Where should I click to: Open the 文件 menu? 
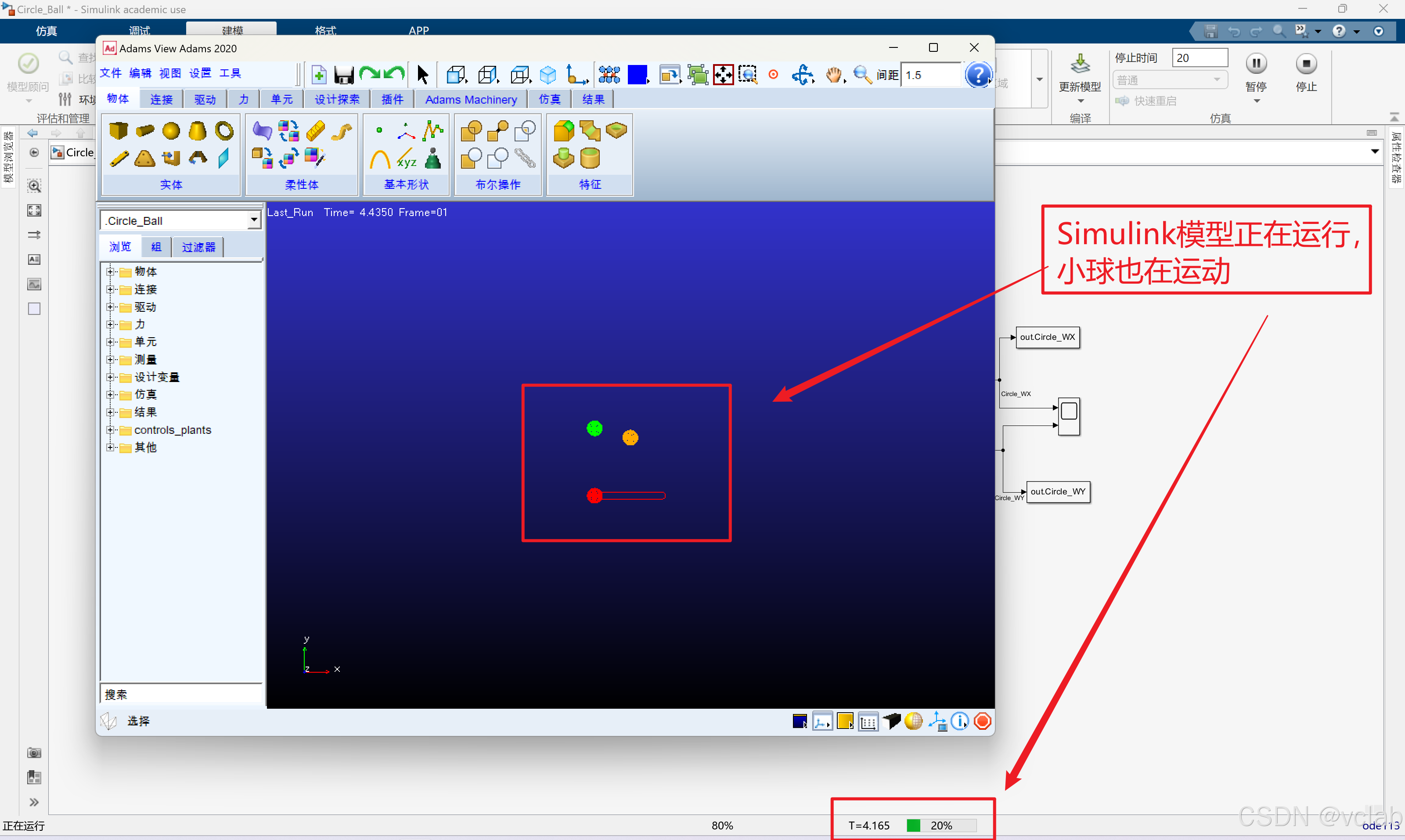(110, 73)
